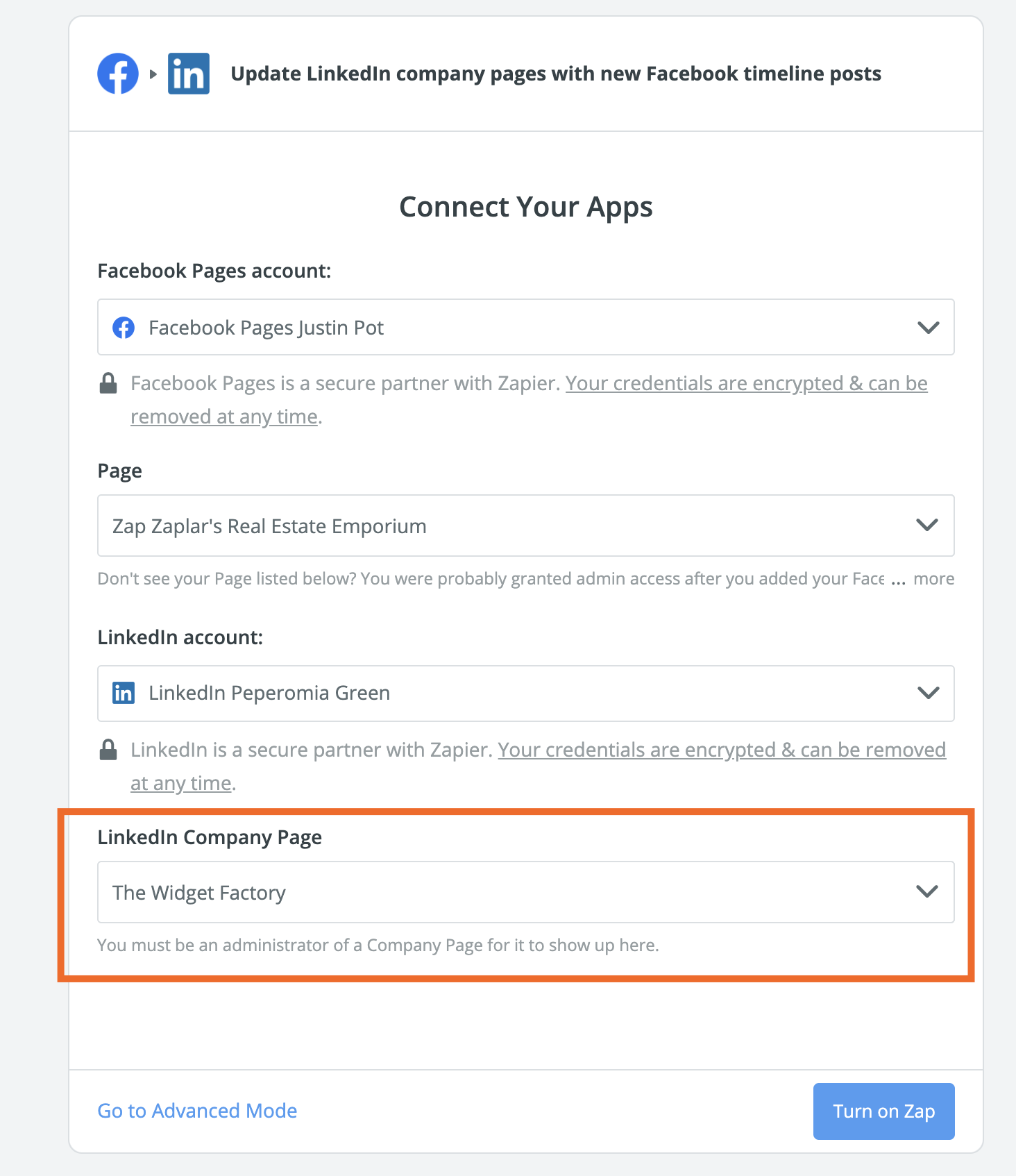Select the LinkedIn Peperomia Green field
Viewport: 1016px width, 1176px height.
526,694
